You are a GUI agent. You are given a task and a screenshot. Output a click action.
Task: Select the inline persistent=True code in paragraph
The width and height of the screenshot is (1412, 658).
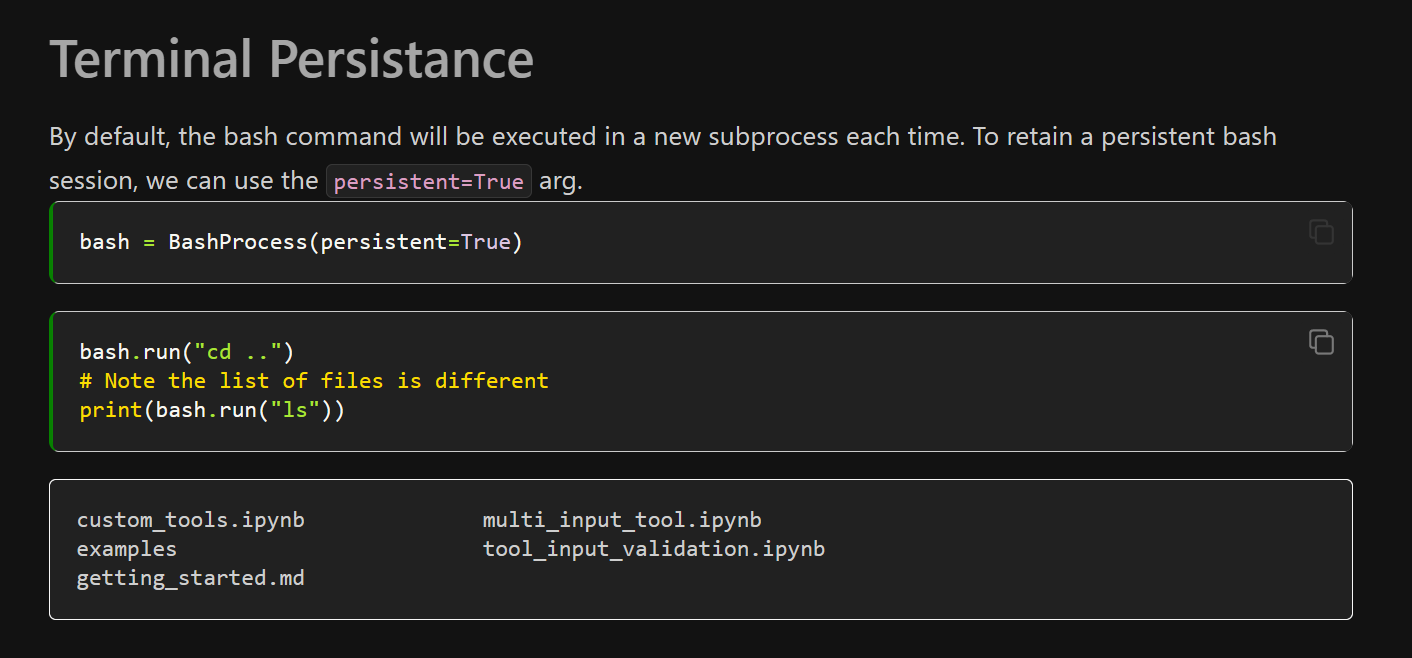click(x=429, y=182)
